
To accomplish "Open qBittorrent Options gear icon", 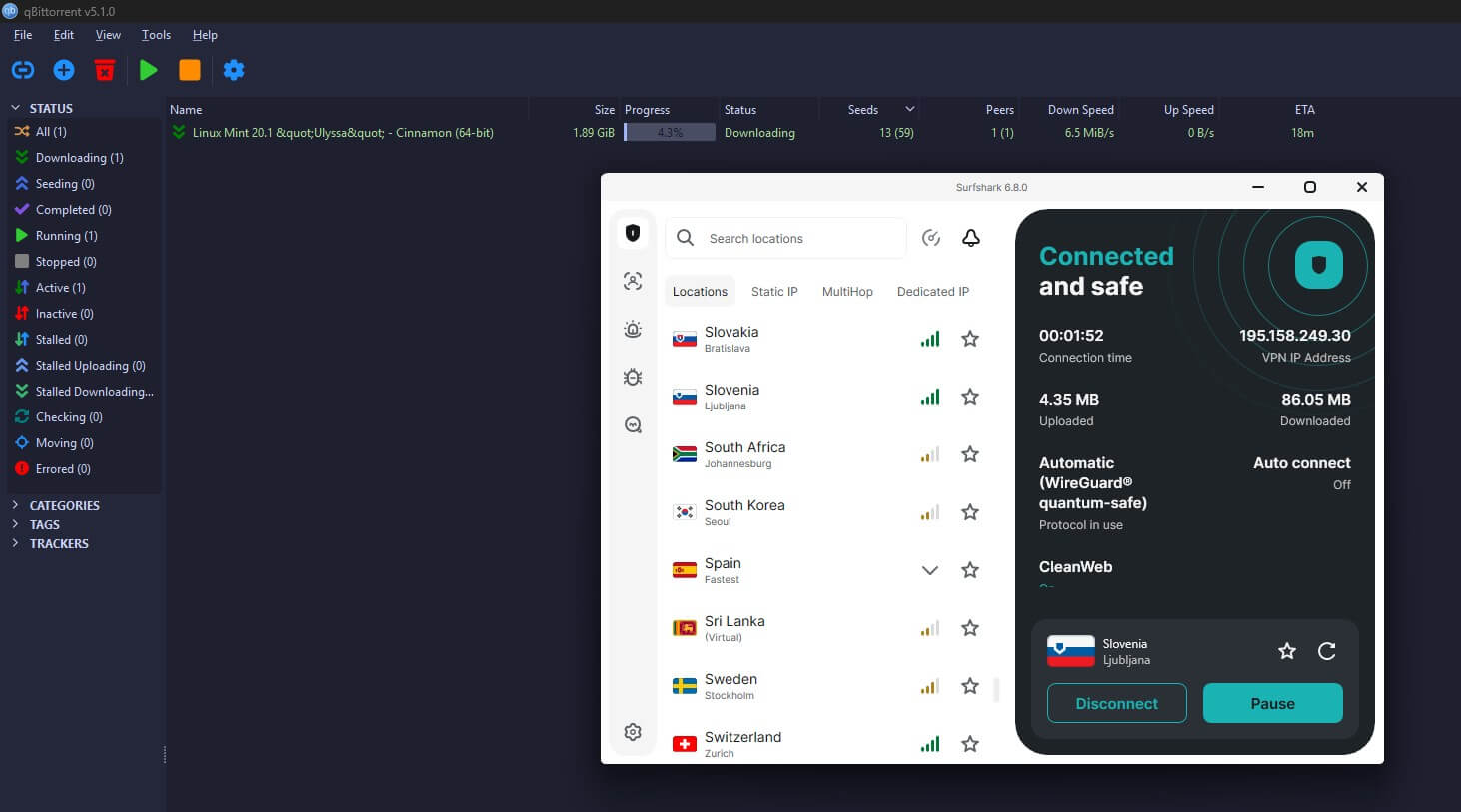I will pos(234,70).
